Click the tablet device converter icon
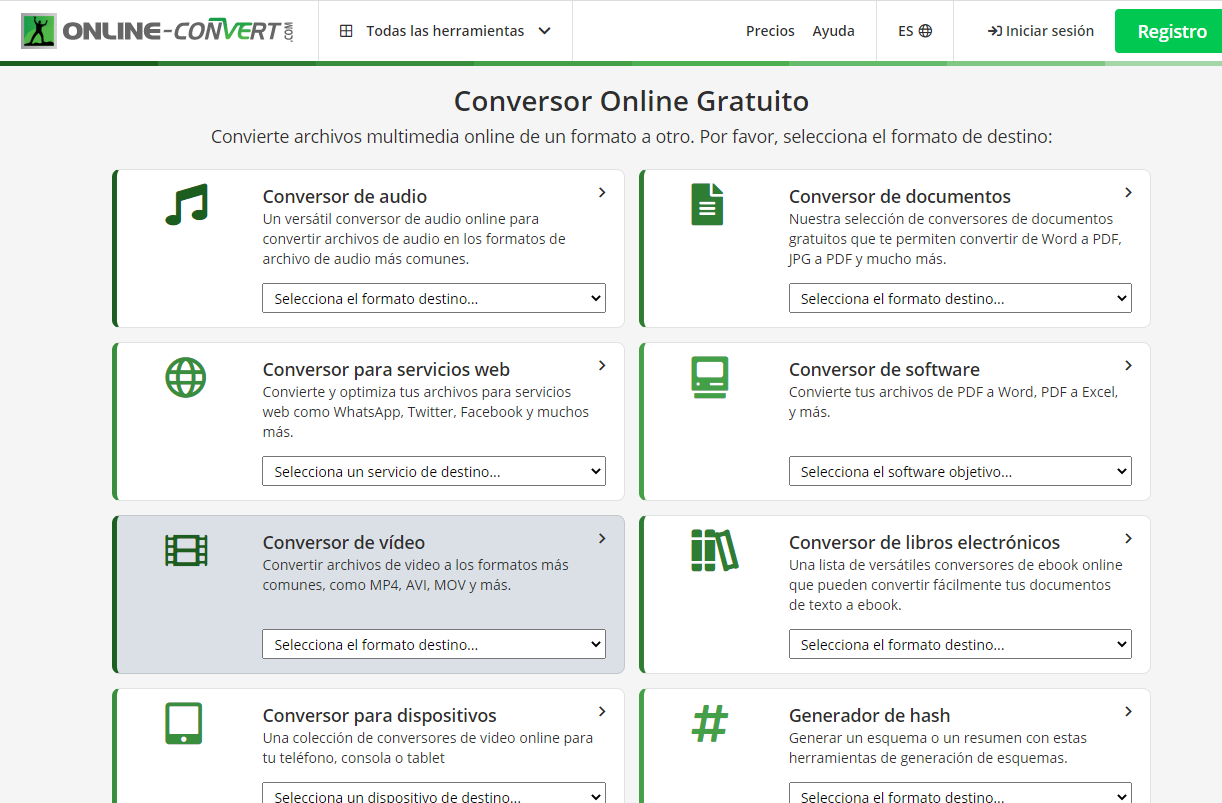This screenshot has width=1222, height=803. click(x=184, y=723)
